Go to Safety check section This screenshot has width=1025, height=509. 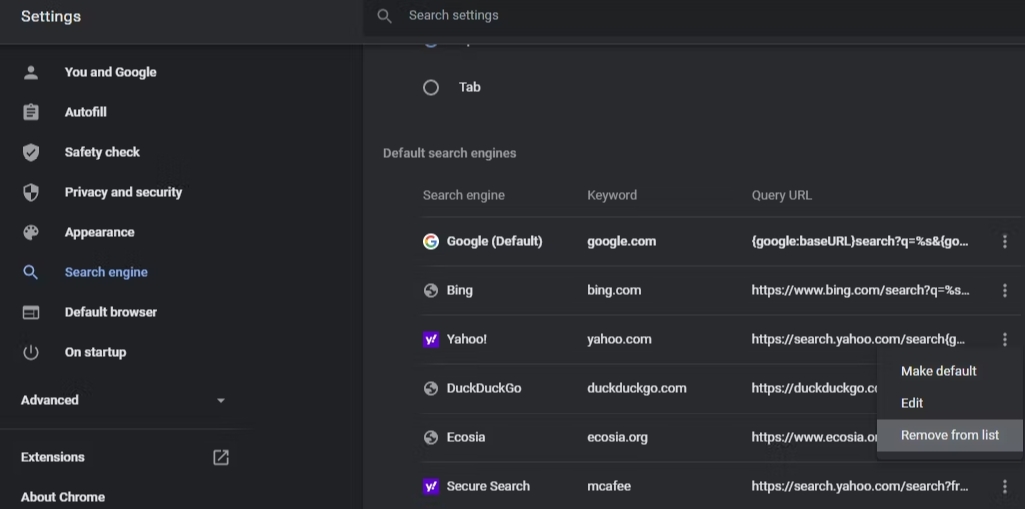click(x=102, y=152)
